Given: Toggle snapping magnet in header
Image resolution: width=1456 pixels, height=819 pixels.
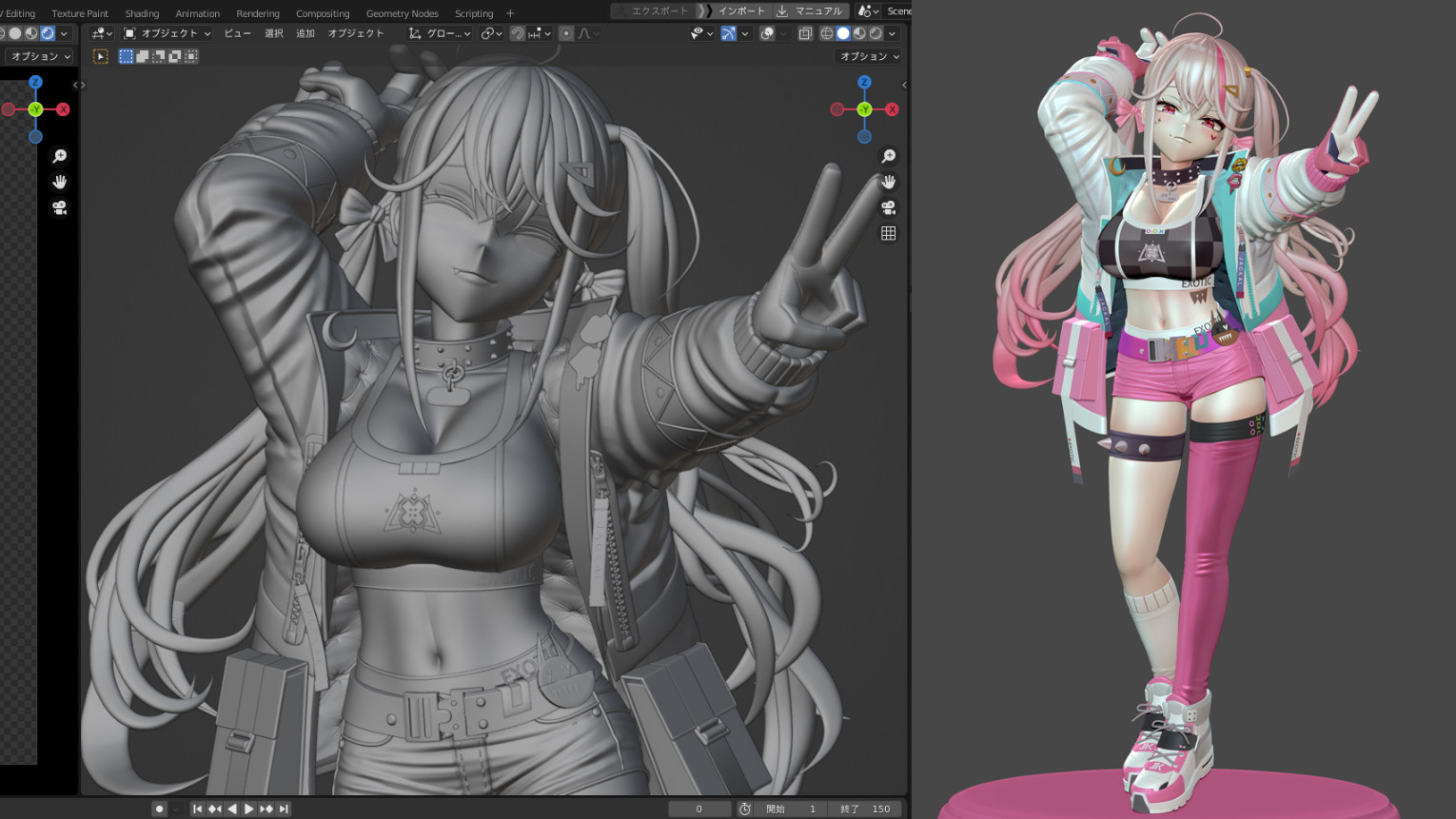Looking at the screenshot, I should tap(518, 33).
